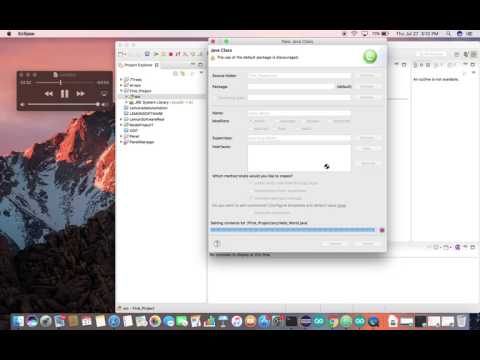
Task: Open iTunes from the dock
Action: [237, 321]
